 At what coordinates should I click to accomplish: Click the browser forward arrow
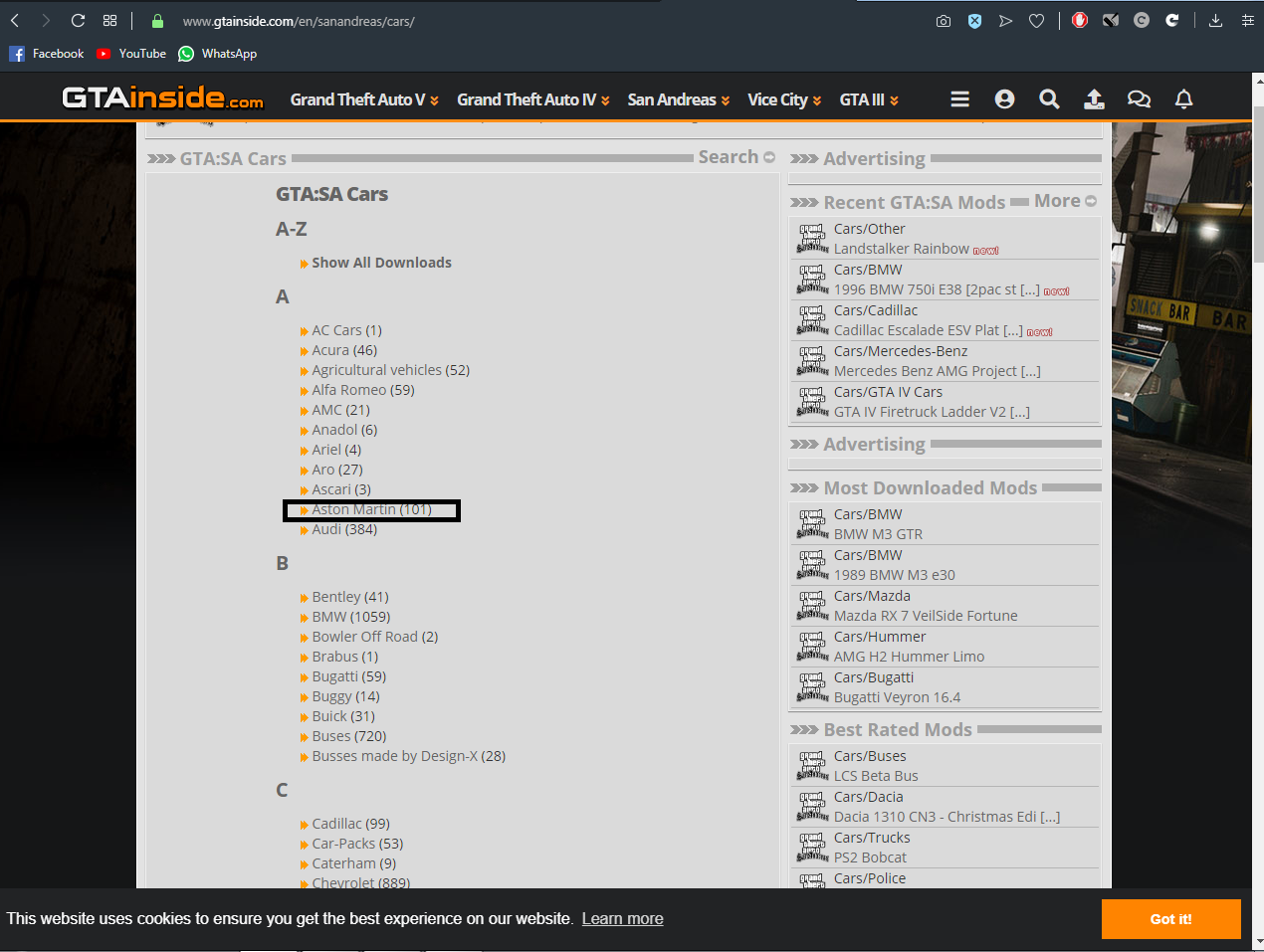(x=46, y=20)
